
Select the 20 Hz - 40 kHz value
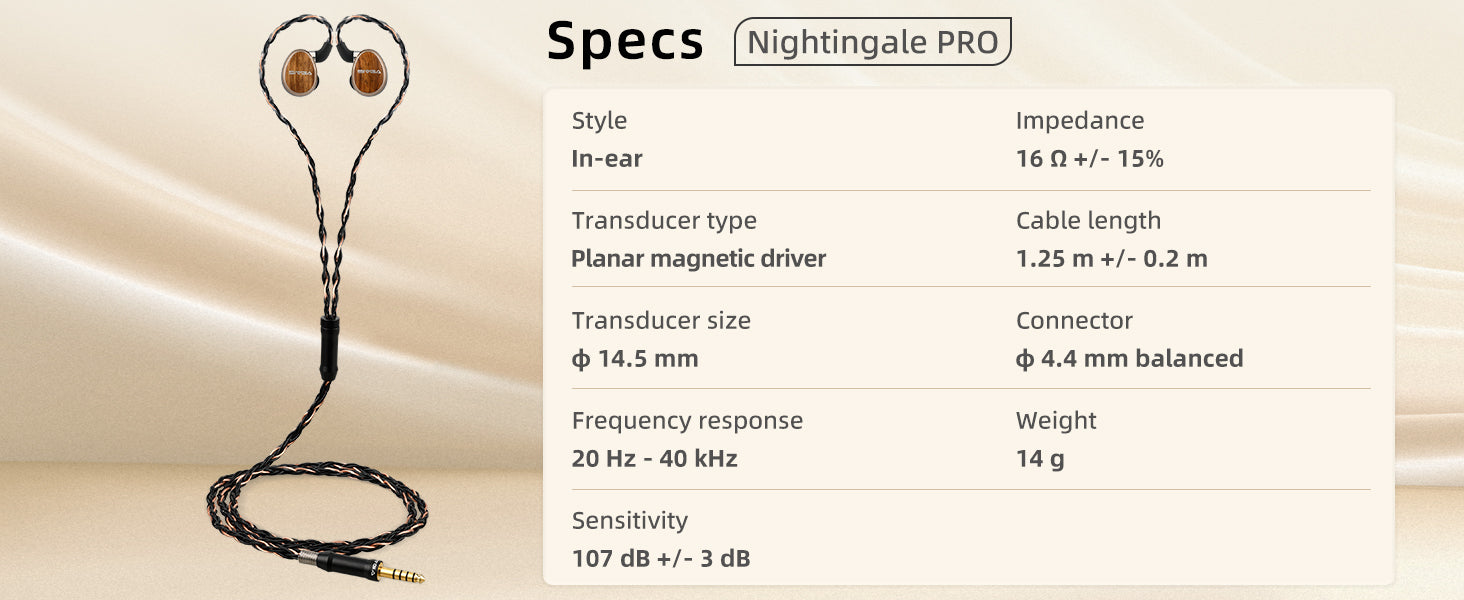tap(654, 459)
